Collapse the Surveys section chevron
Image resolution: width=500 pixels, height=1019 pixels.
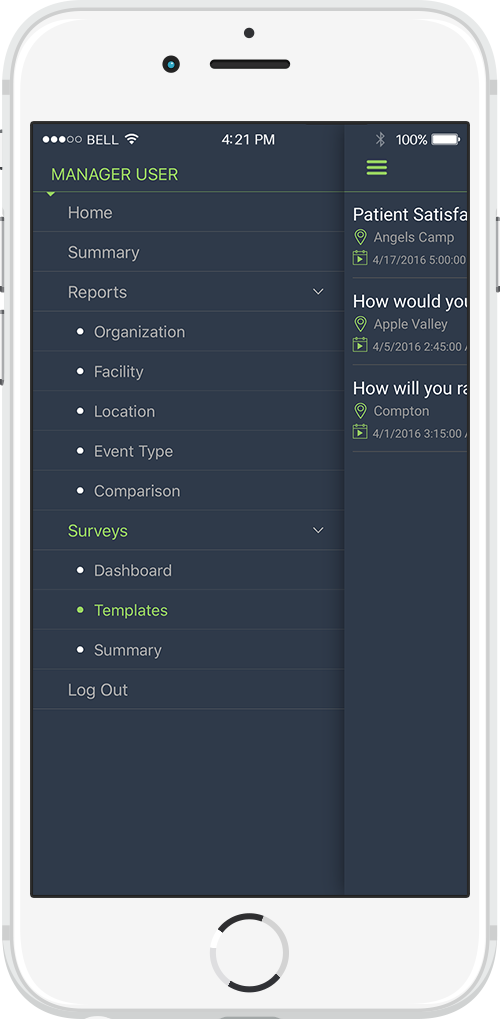click(318, 530)
